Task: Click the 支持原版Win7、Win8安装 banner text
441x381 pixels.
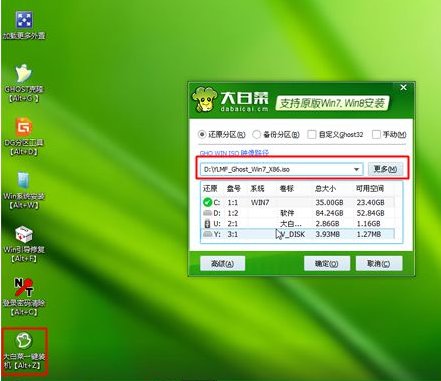Action: click(332, 103)
